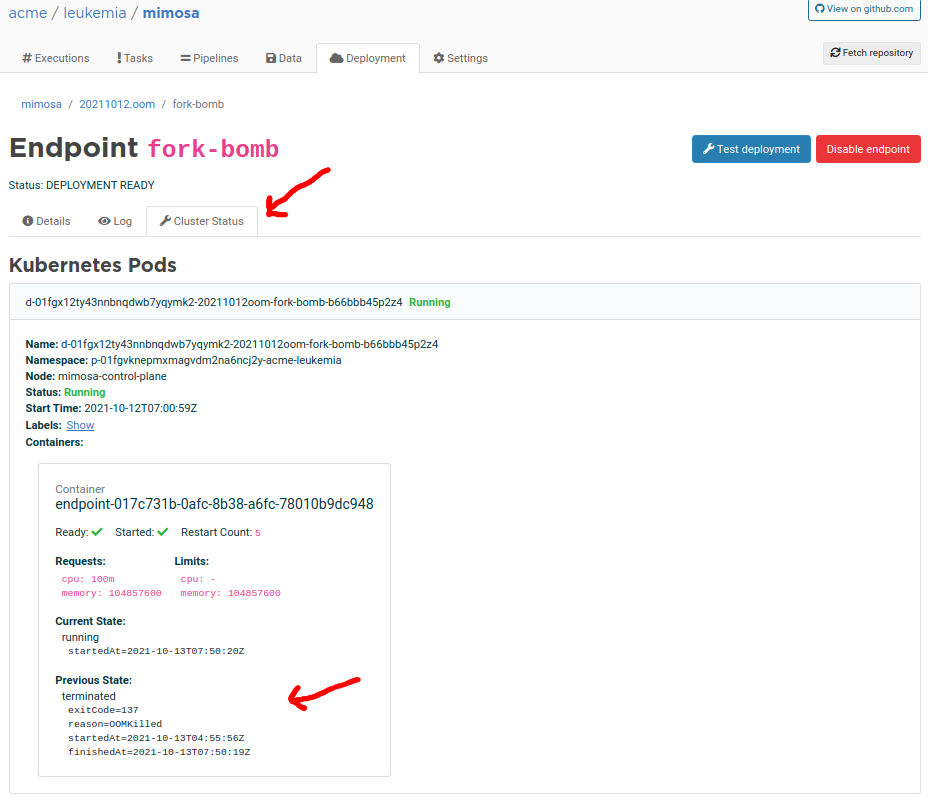Select the Cluster Status sub-tab
928x797 pixels.
[201, 221]
